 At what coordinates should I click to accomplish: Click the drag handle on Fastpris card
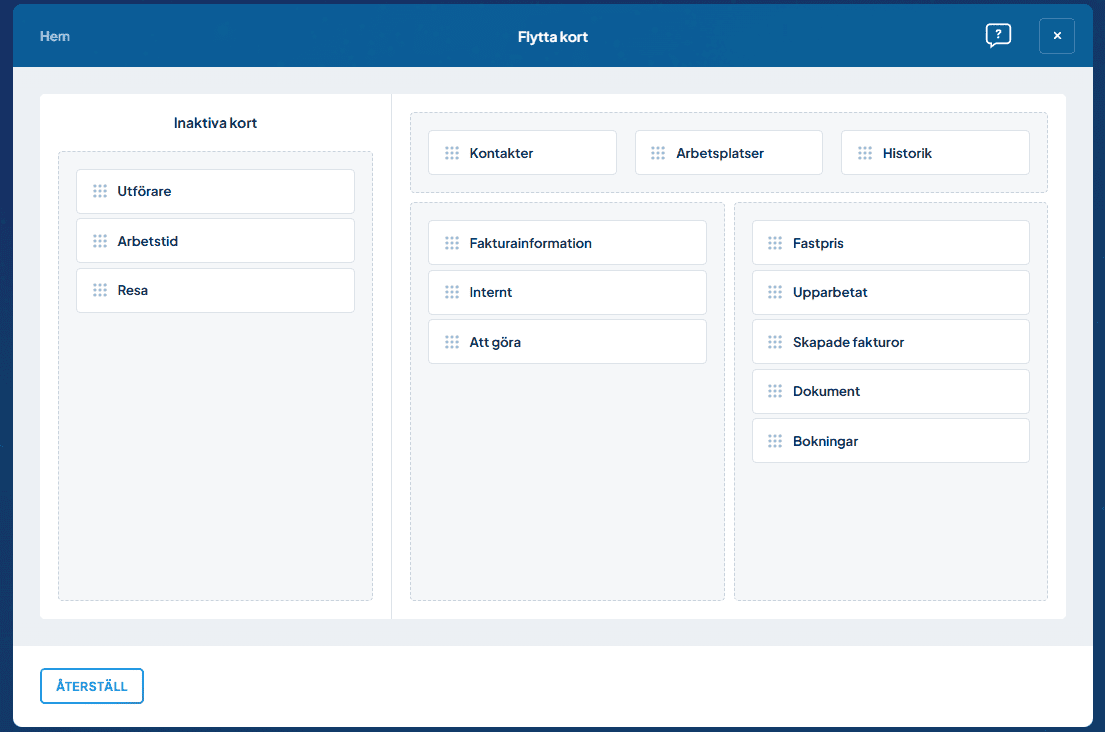point(775,243)
